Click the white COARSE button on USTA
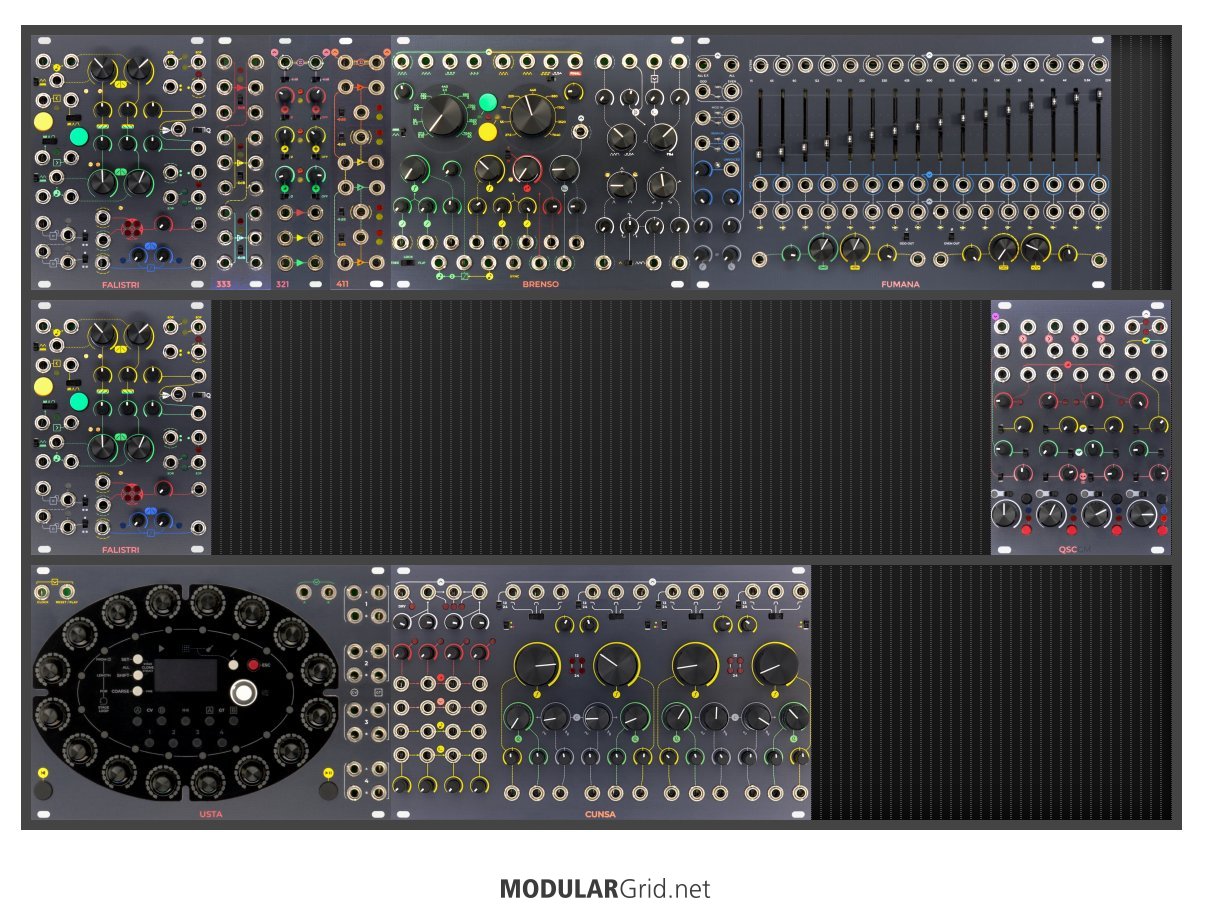This screenshot has width=1212, height=910. coord(138,691)
